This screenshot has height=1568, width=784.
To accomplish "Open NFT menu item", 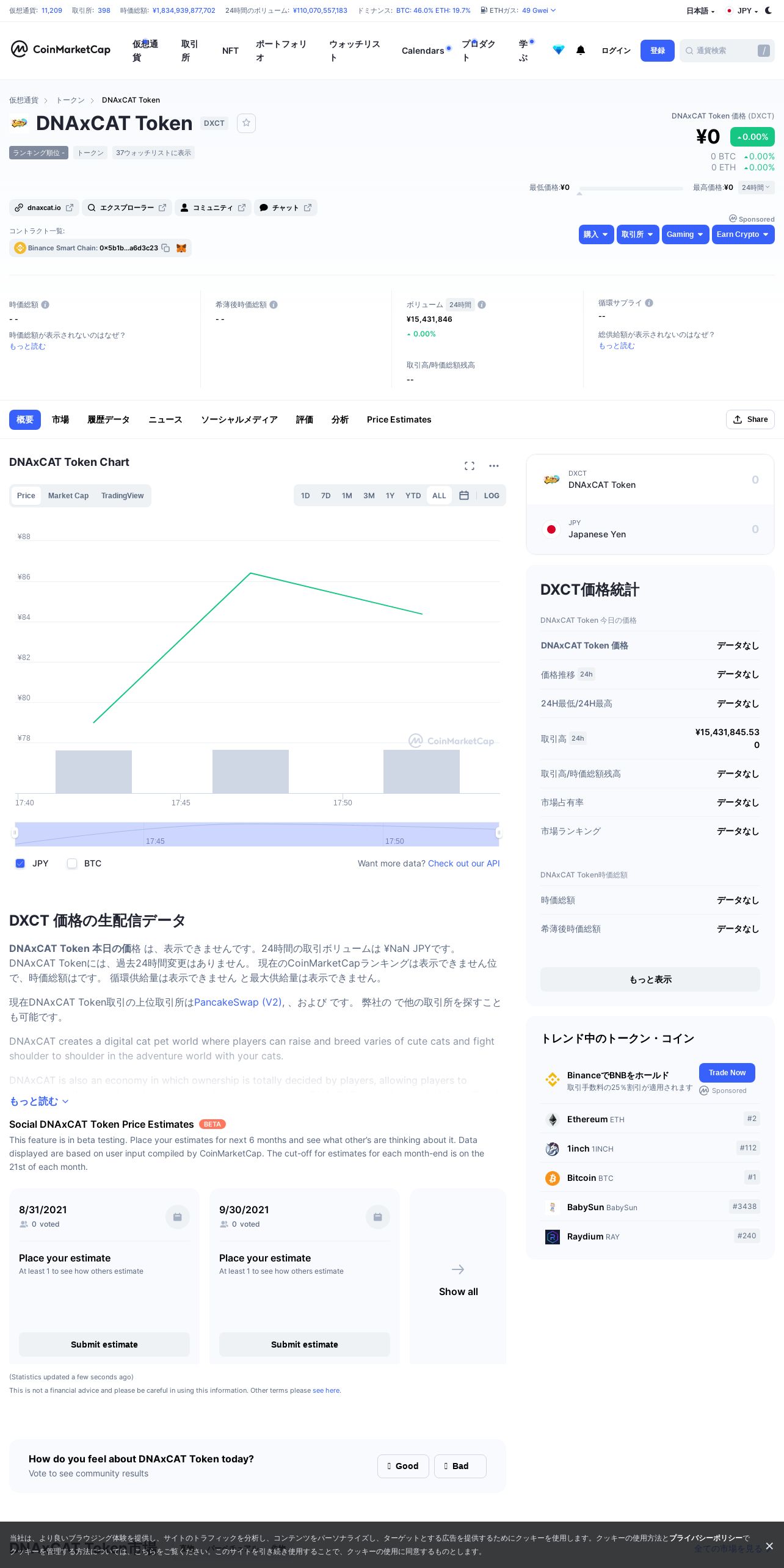I will [230, 51].
